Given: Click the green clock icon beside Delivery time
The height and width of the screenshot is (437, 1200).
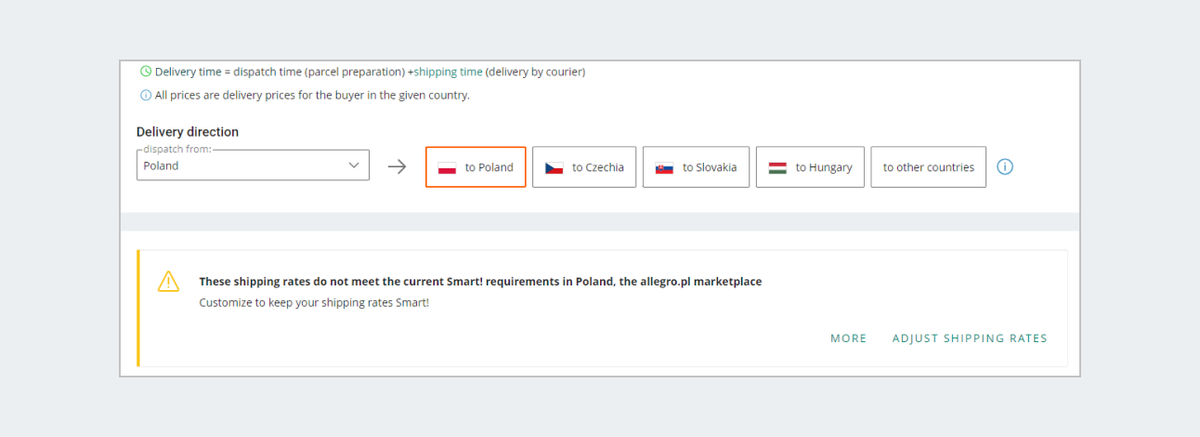Looking at the screenshot, I should coord(145,72).
